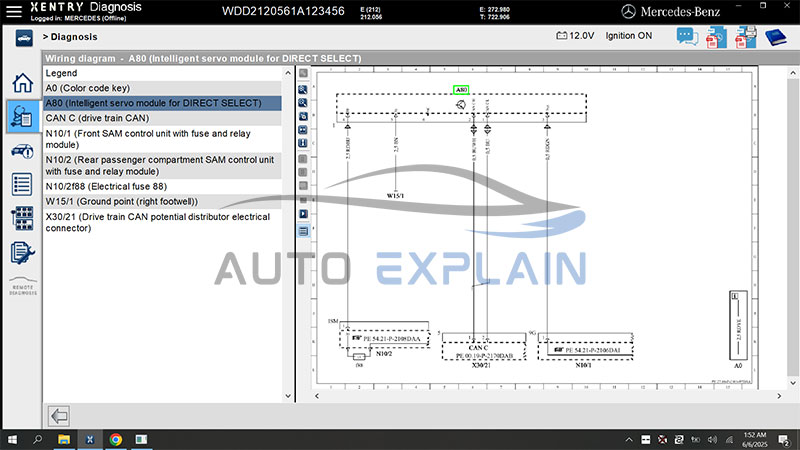This screenshot has height=450, width=800.
Task: Click the A0 color code box in diagram
Action: [738, 326]
